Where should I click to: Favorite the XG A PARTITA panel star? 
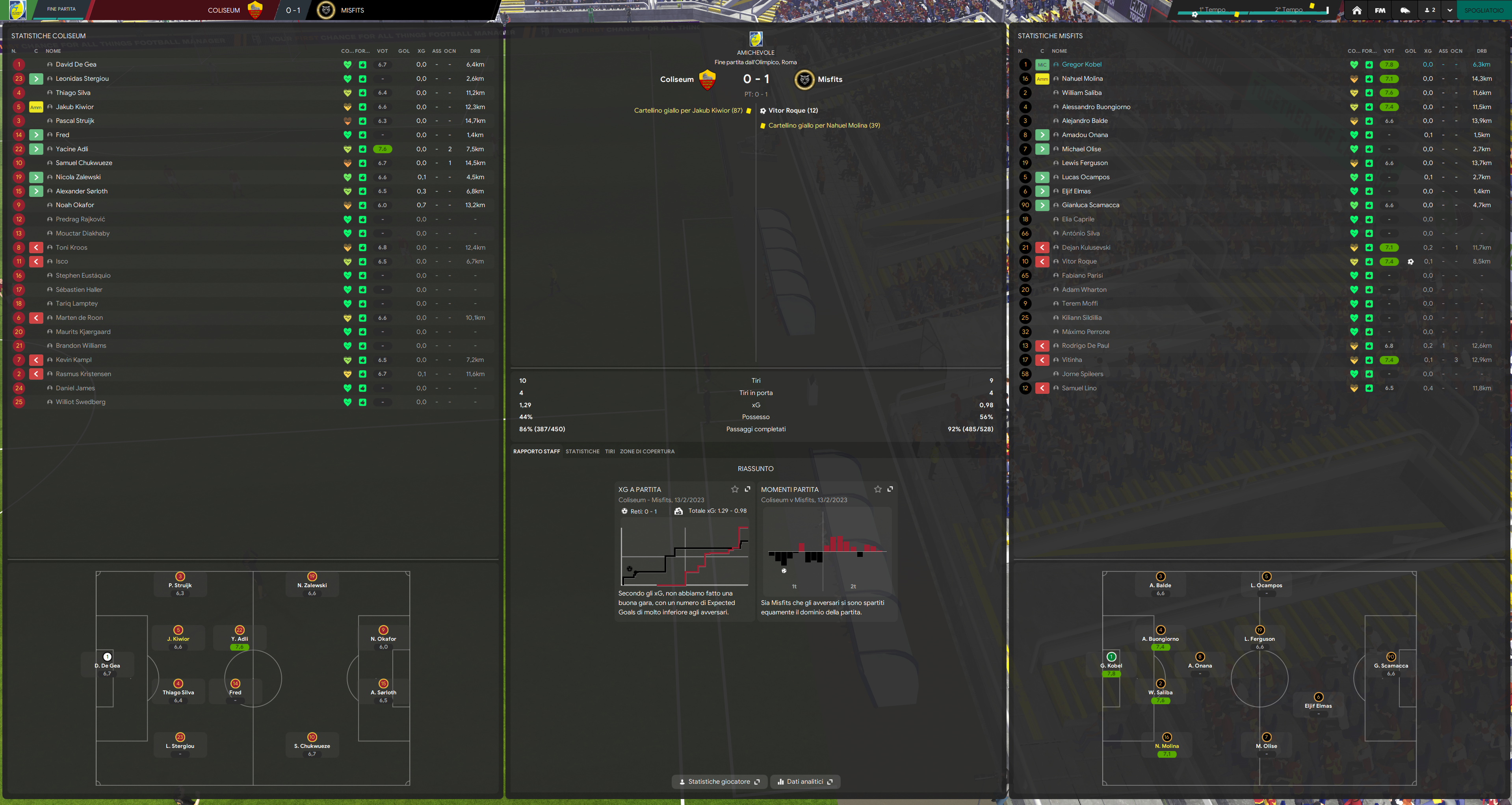(x=734, y=489)
